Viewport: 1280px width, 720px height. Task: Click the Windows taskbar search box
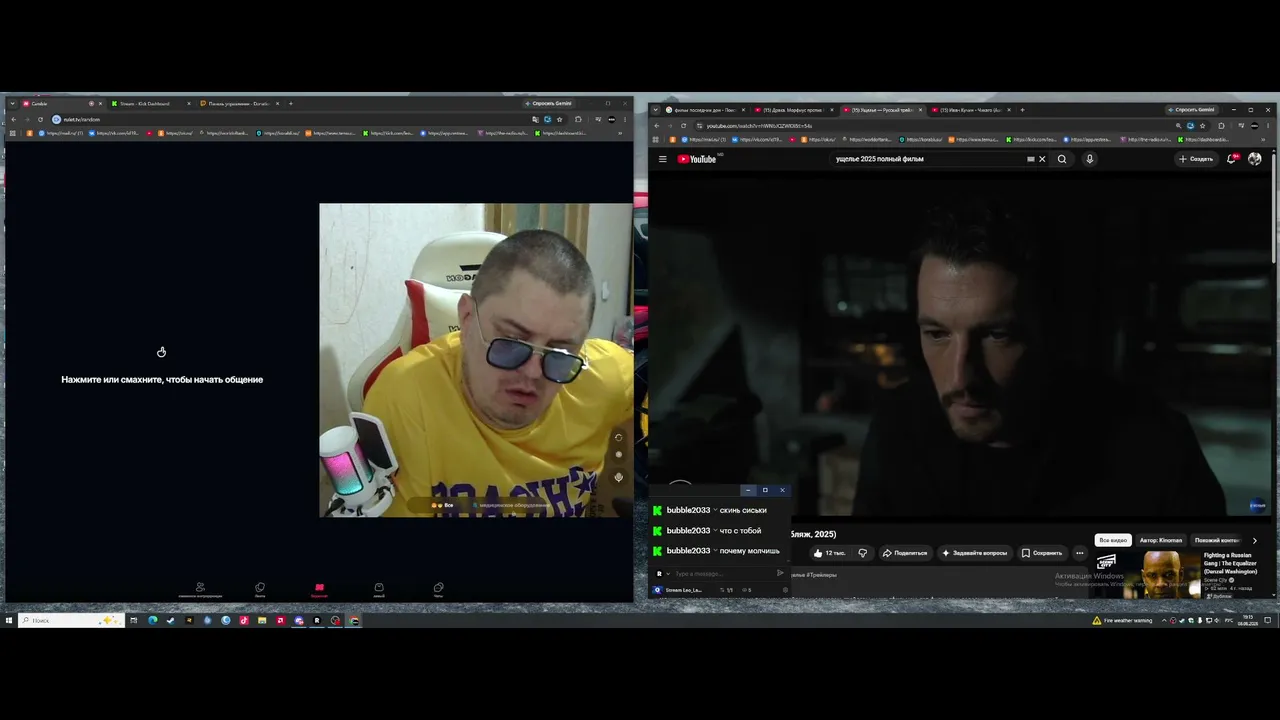coord(72,620)
